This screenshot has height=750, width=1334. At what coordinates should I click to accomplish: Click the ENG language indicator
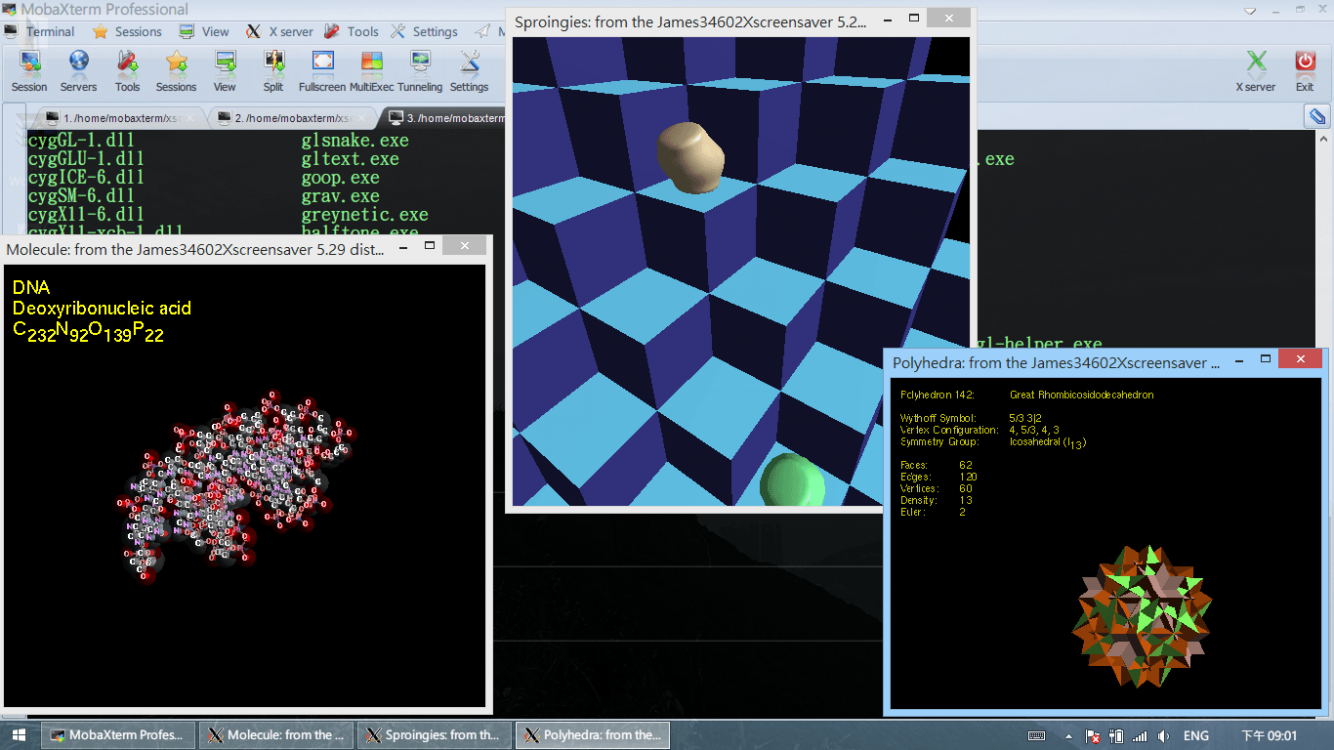pos(1196,736)
